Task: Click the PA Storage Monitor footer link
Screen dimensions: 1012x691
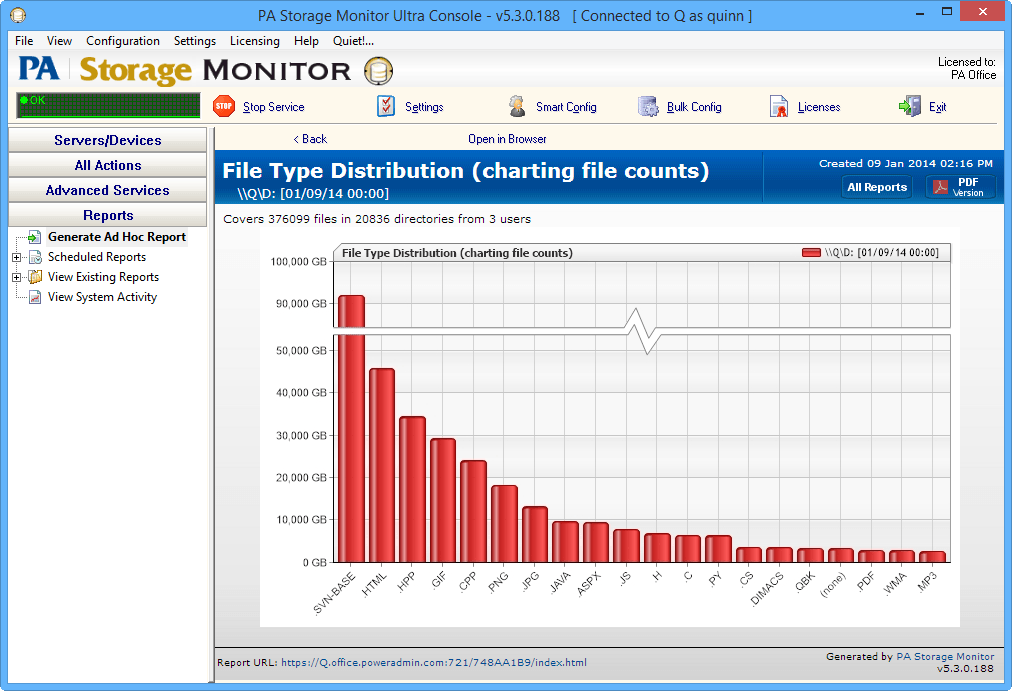Action: click(x=946, y=657)
